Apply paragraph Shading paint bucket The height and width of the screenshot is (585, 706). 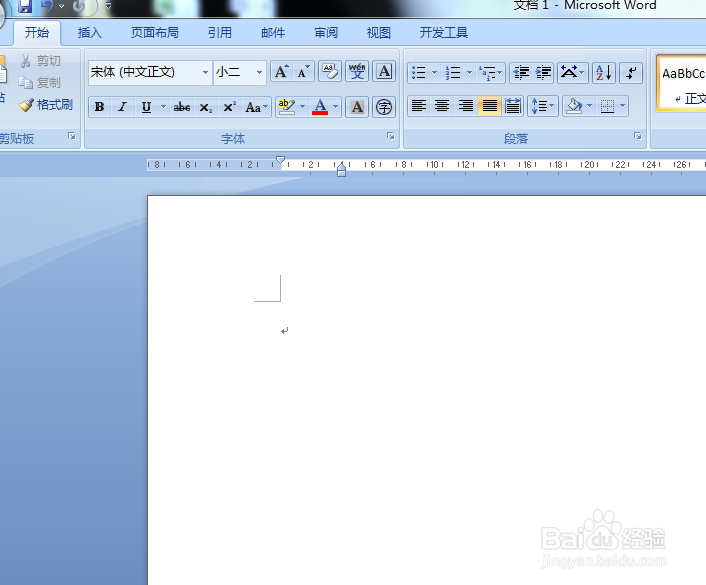(574, 106)
